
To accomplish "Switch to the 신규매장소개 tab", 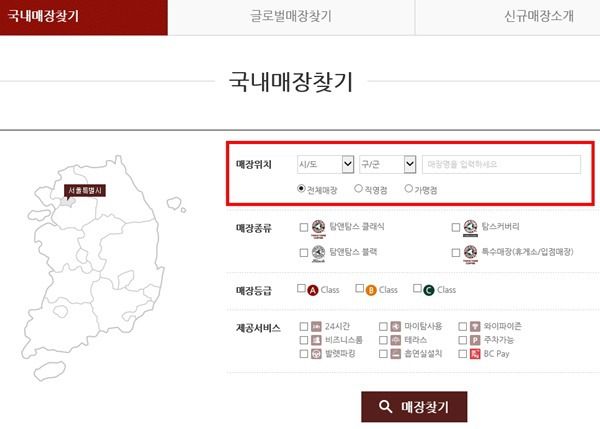I will [508, 17].
